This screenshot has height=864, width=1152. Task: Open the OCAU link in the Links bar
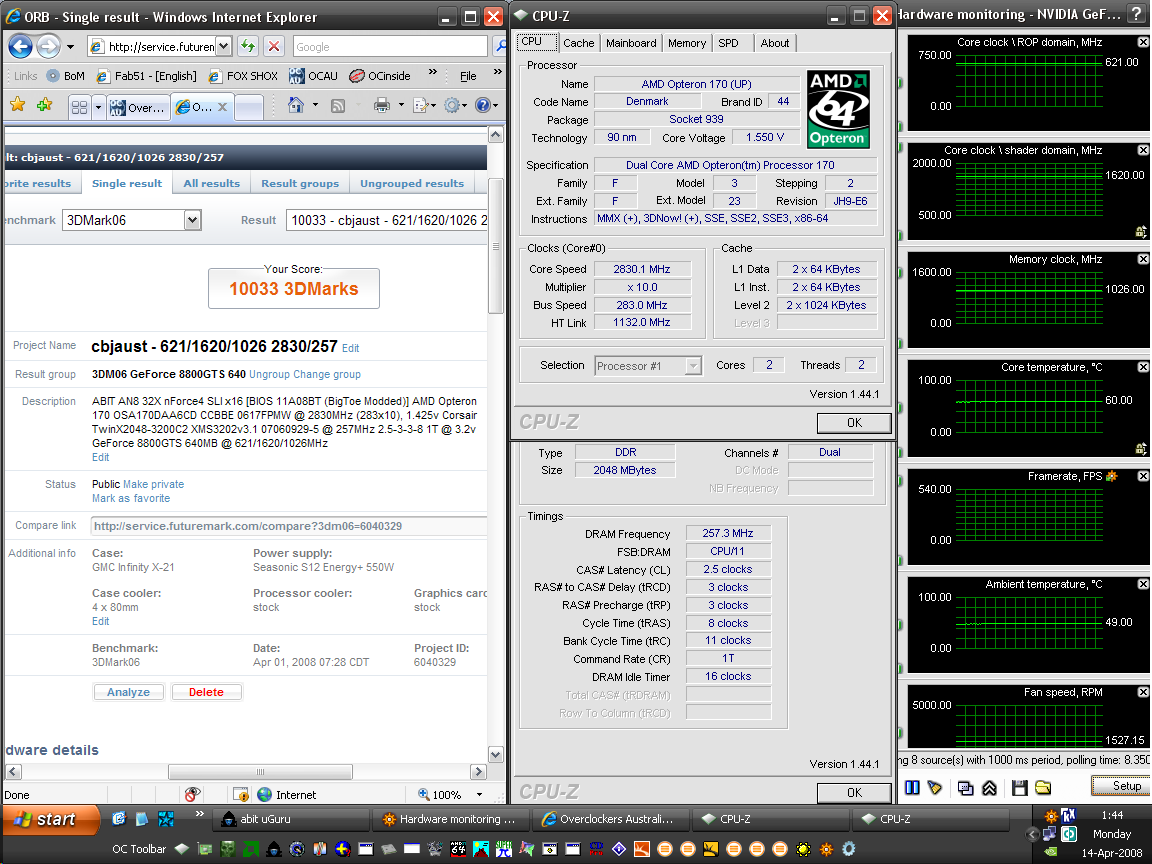point(313,76)
